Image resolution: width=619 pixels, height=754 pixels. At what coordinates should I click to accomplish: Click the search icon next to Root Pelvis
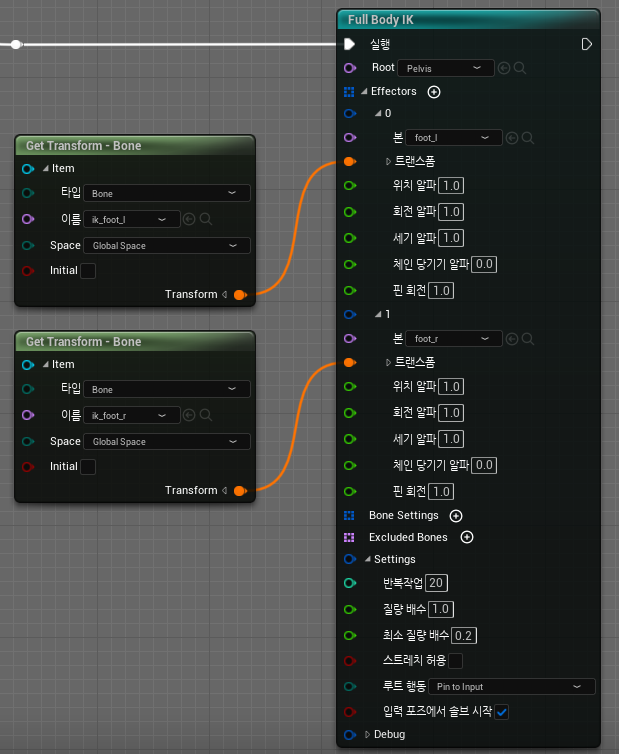[x=520, y=68]
